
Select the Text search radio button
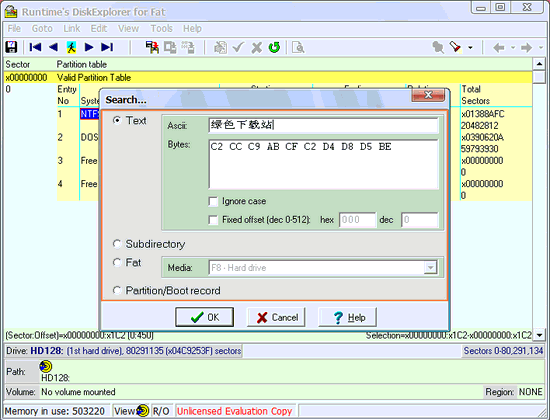117,120
